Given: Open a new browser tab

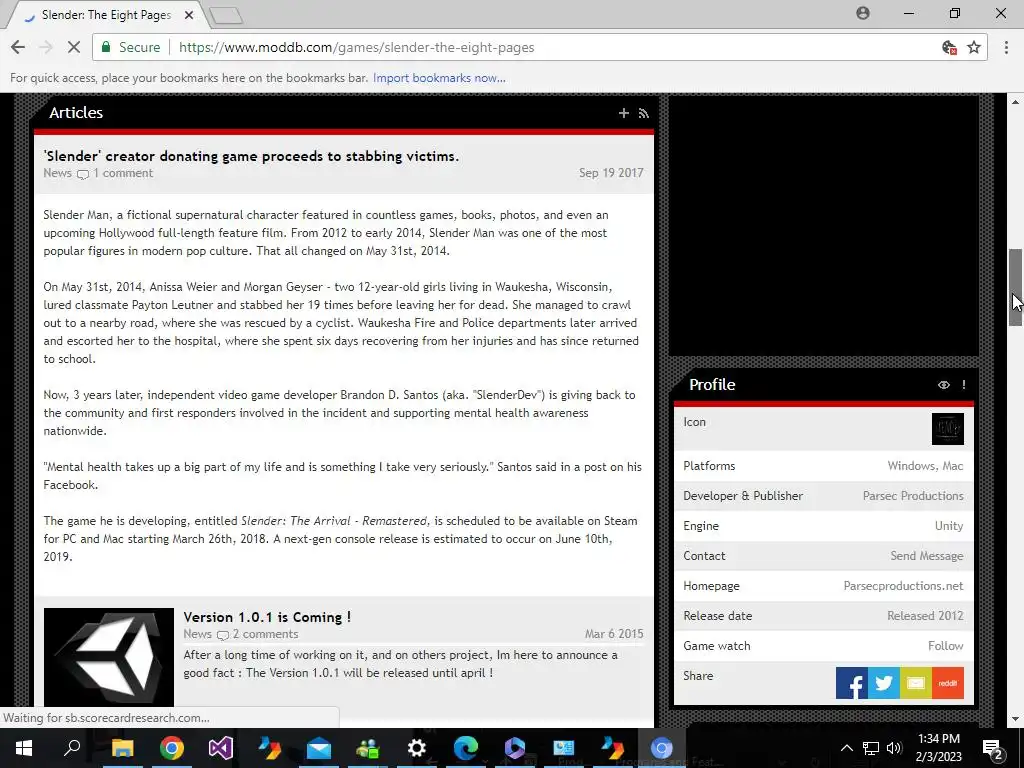Looking at the screenshot, I should [227, 15].
